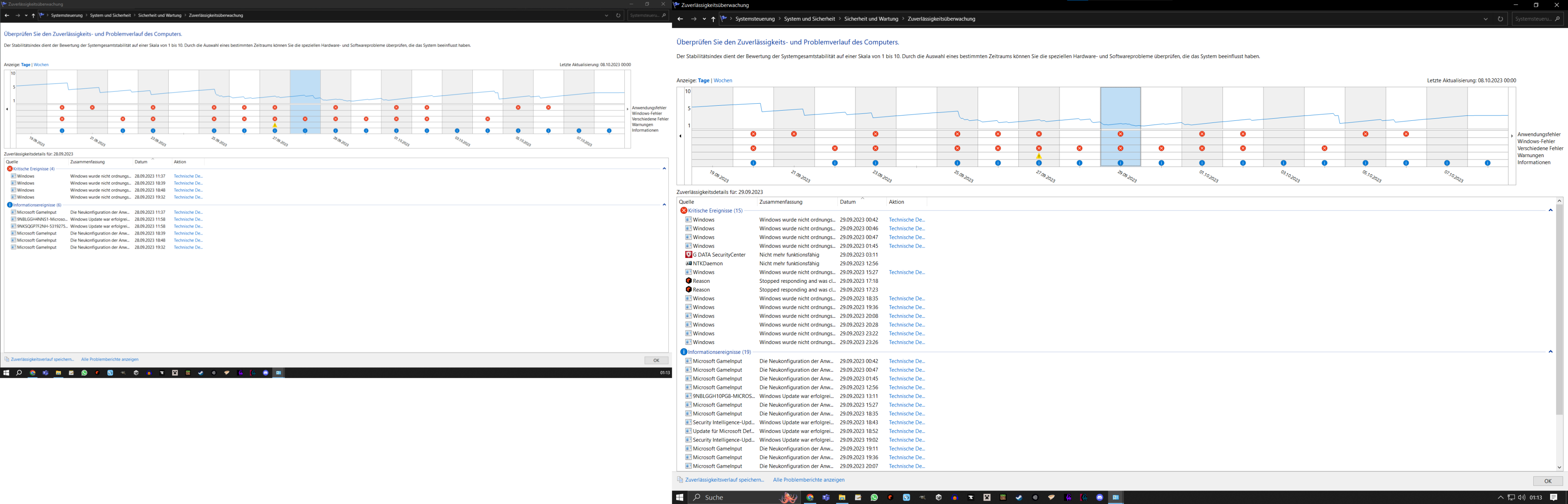
Task: Click the Chrome icon next to the Suche box
Action: [x=810, y=497]
